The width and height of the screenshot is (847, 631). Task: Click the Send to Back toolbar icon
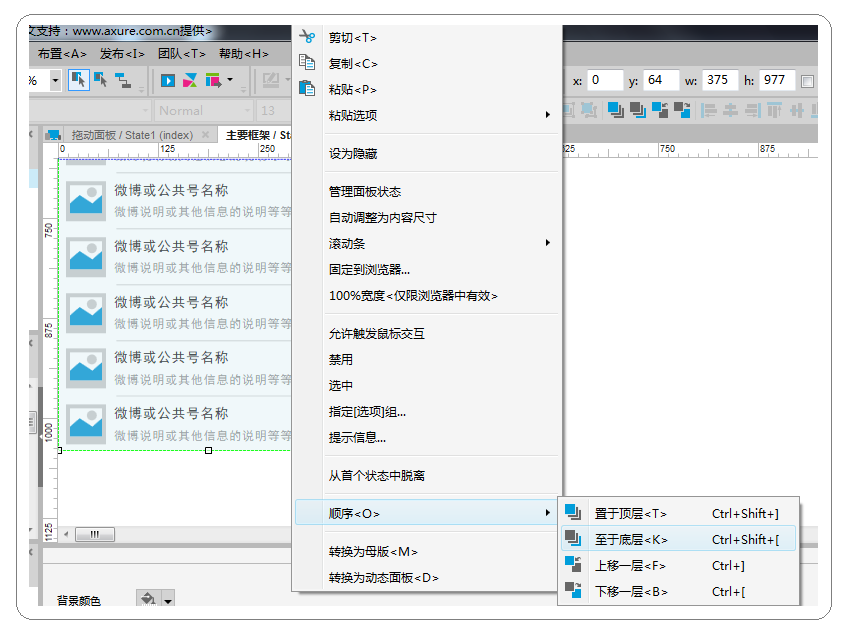click(636, 110)
